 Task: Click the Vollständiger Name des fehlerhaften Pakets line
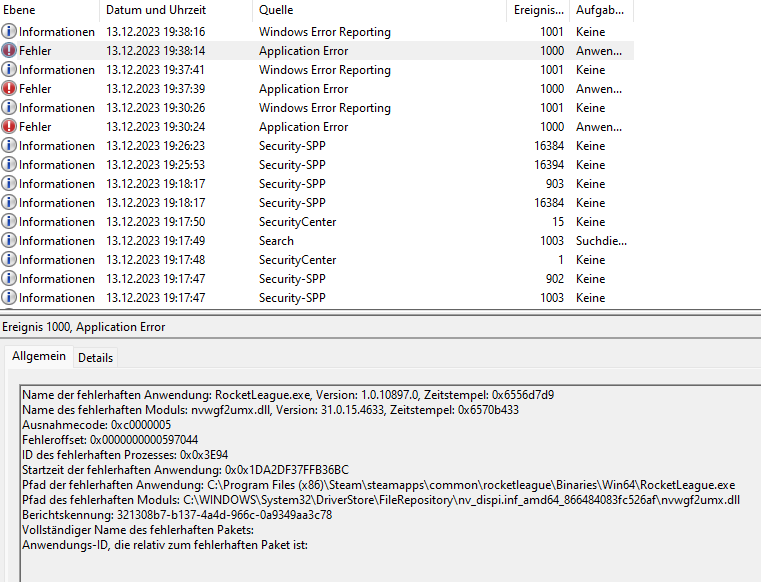coord(138,530)
